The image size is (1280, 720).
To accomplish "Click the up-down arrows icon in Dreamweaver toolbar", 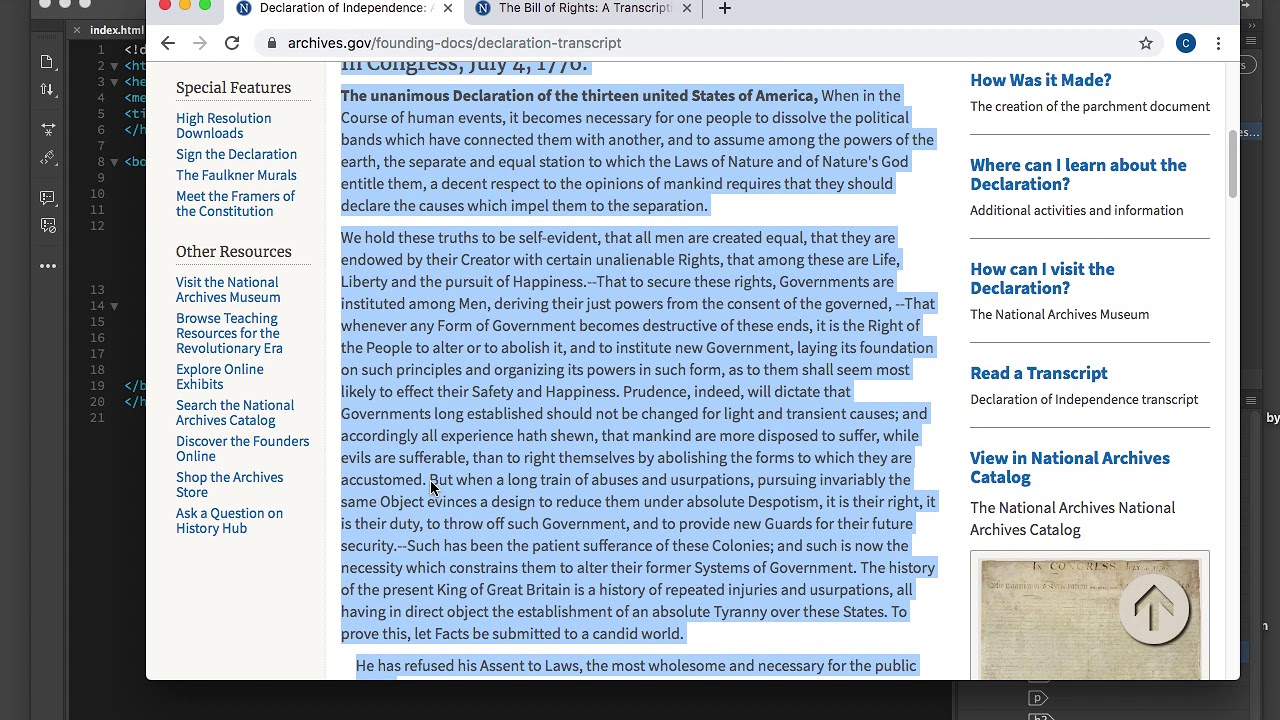I will 48,90.
